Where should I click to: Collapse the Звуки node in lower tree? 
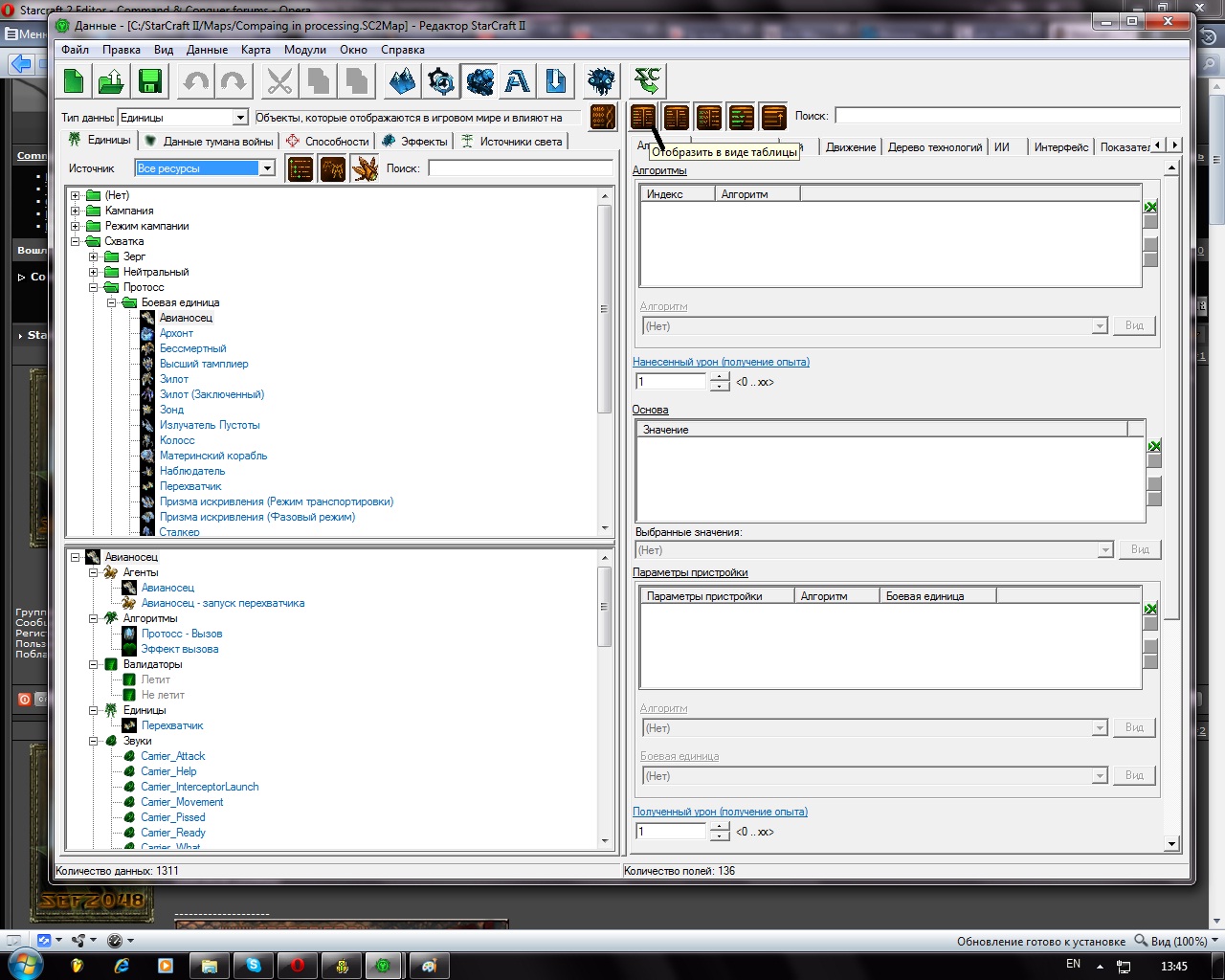pos(93,741)
